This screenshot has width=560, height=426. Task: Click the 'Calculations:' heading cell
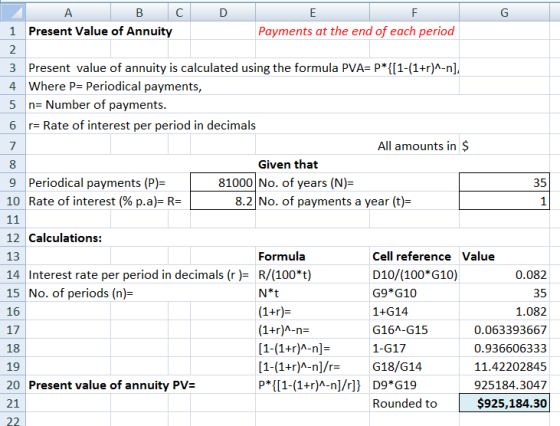(65, 238)
